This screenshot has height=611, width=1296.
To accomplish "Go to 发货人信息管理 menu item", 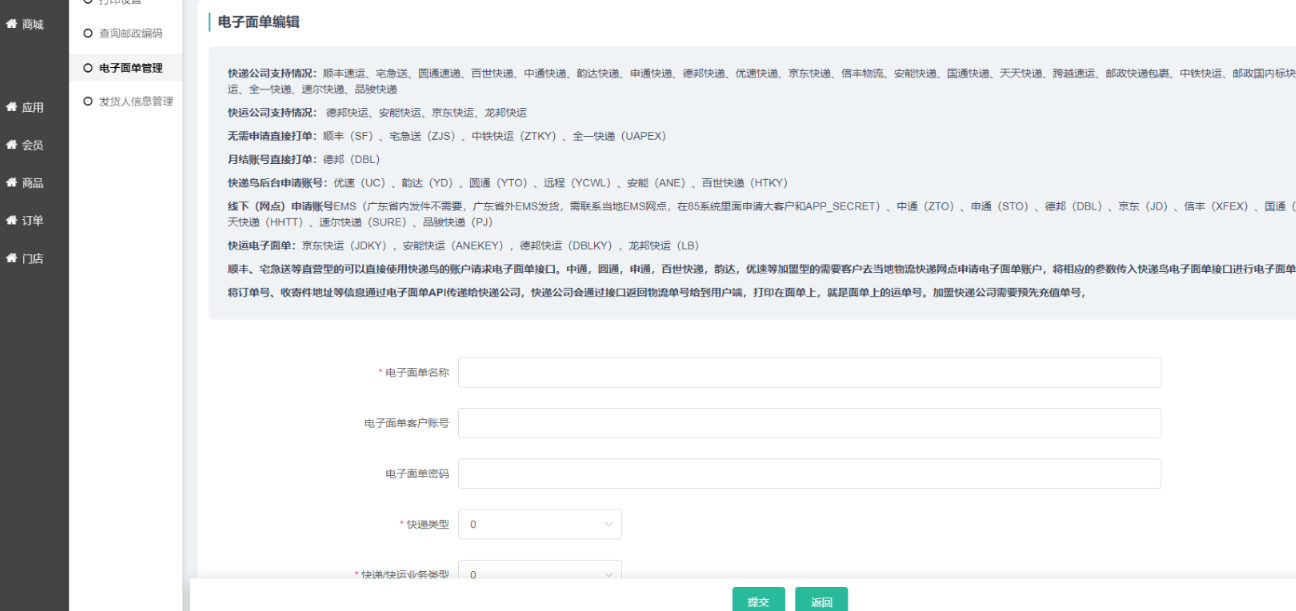I will [x=136, y=102].
